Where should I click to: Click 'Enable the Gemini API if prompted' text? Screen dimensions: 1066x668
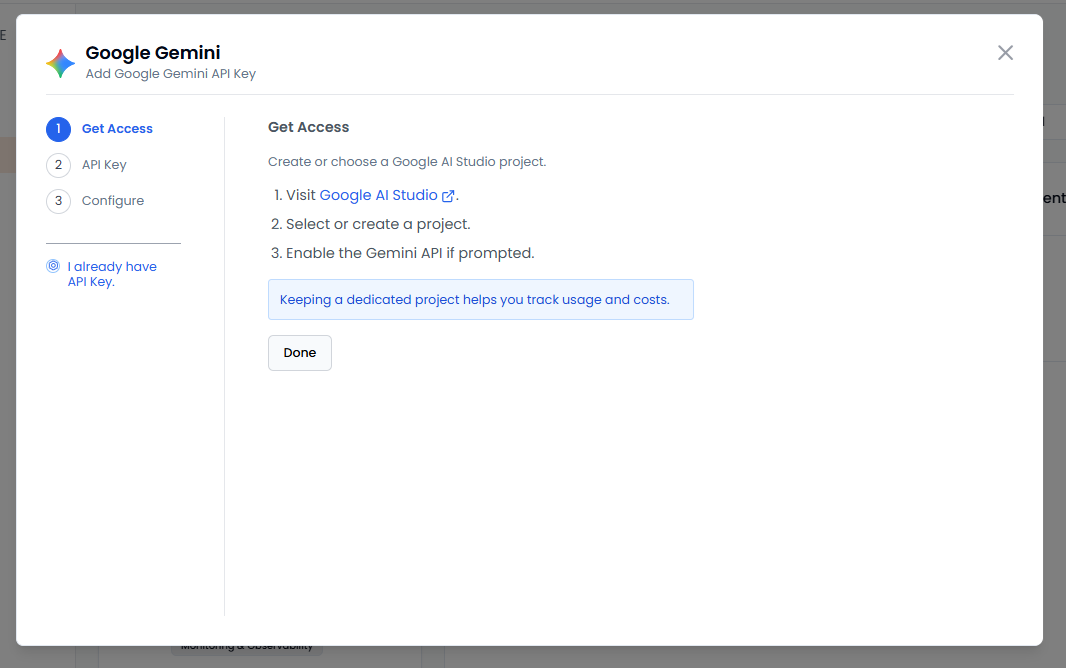410,253
